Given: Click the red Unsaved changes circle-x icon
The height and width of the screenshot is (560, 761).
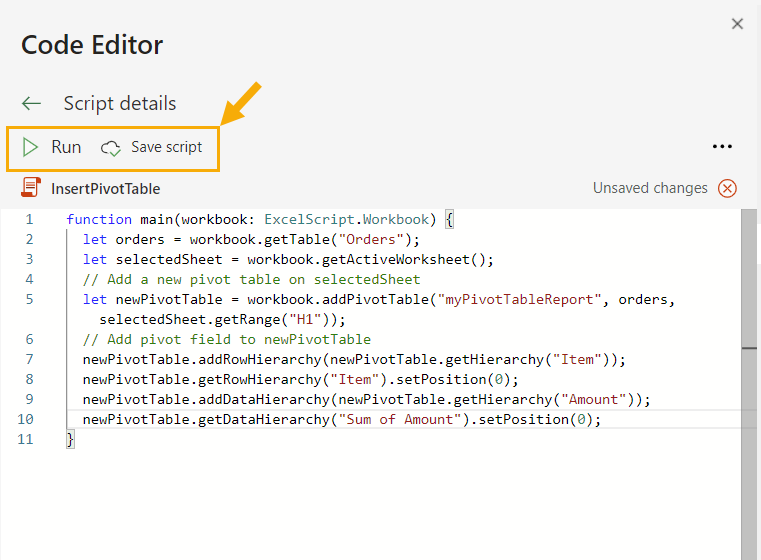Looking at the screenshot, I should tap(728, 188).
